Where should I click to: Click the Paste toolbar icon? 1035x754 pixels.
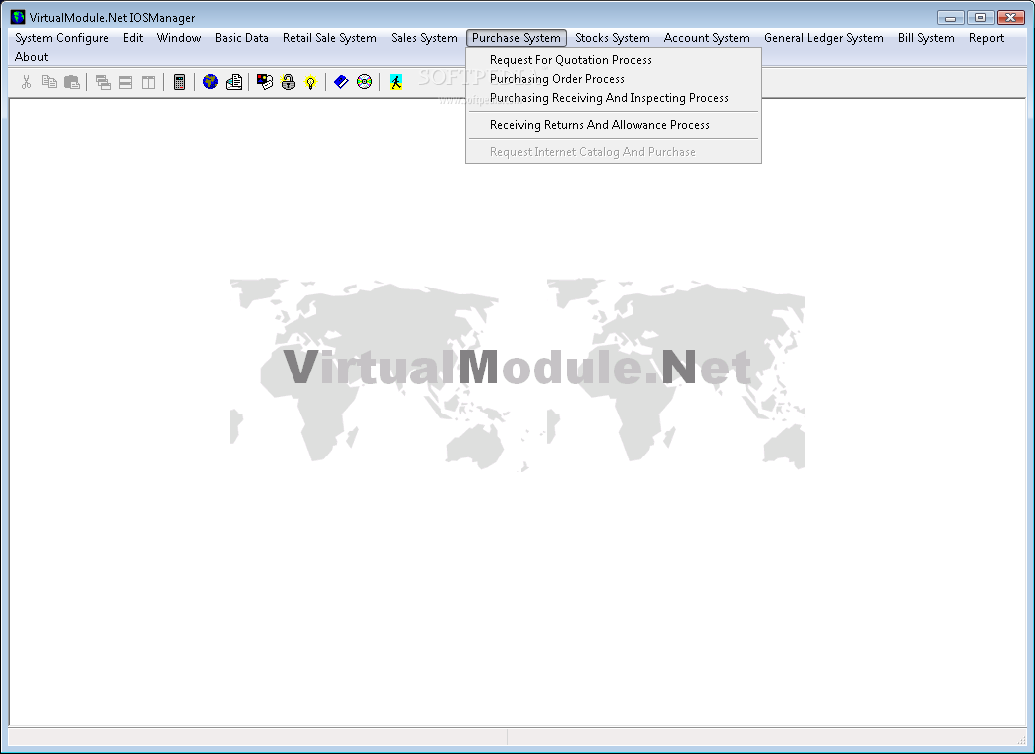[x=72, y=82]
